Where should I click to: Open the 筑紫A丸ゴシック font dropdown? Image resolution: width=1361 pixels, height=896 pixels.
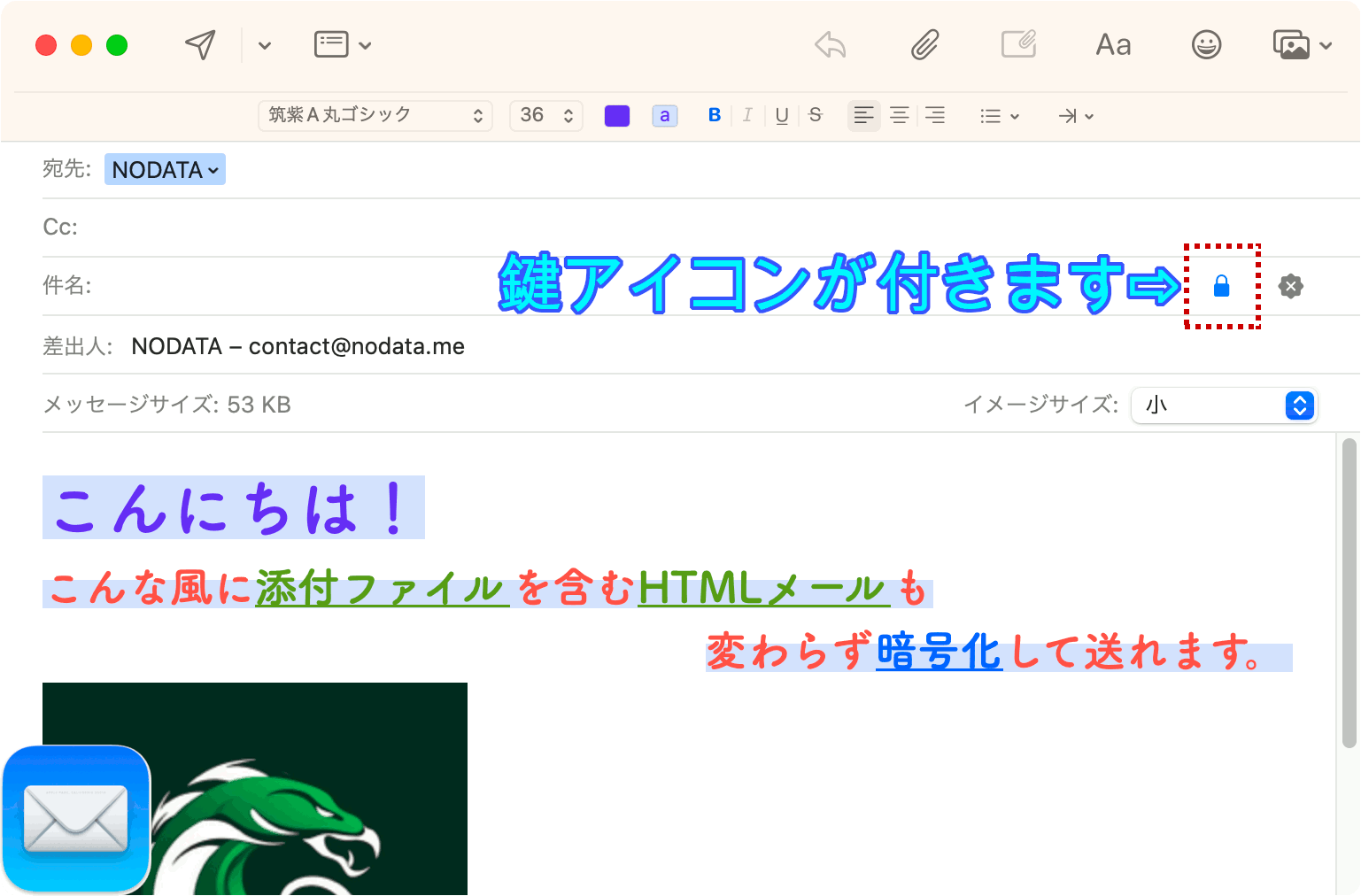pos(375,115)
